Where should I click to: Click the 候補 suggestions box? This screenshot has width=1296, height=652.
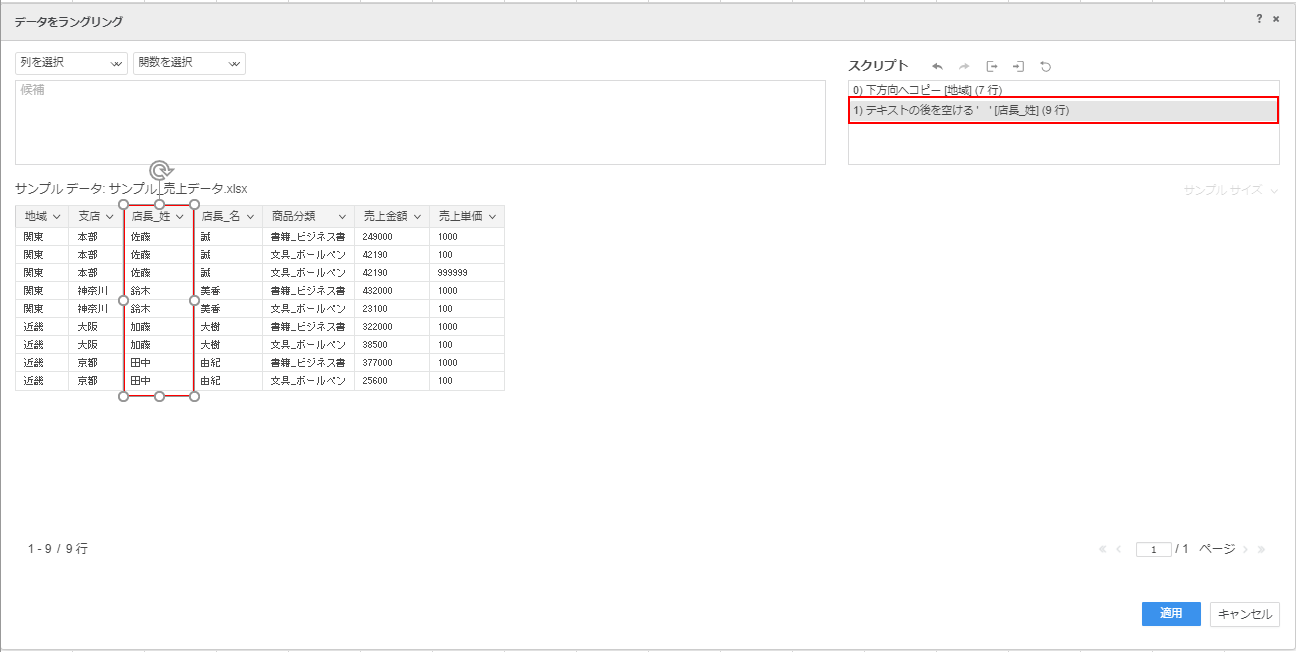[420, 122]
